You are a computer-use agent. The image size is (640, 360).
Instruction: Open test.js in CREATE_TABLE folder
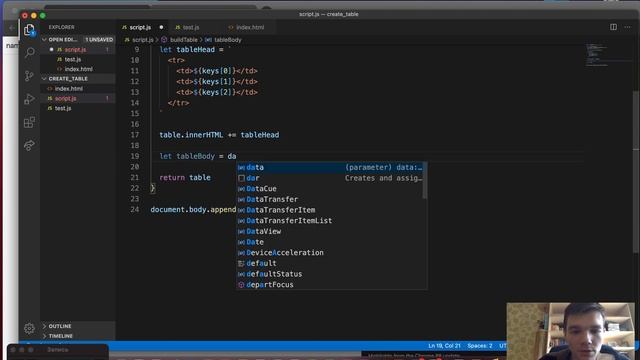pos(63,108)
